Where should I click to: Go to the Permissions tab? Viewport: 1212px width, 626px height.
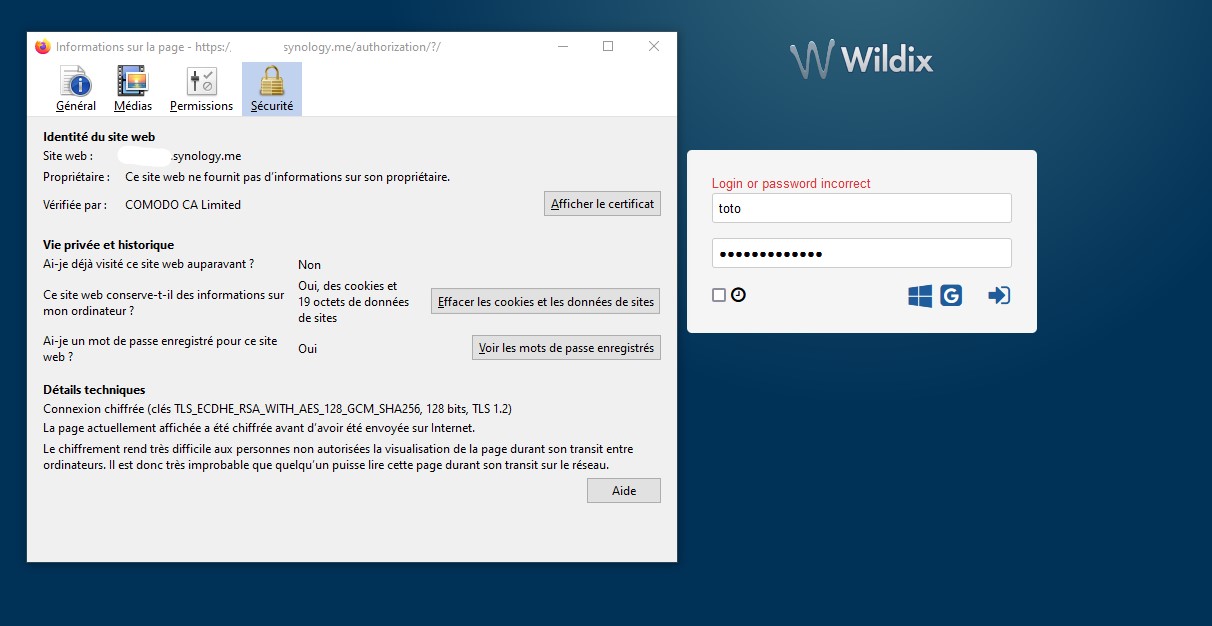click(x=201, y=89)
